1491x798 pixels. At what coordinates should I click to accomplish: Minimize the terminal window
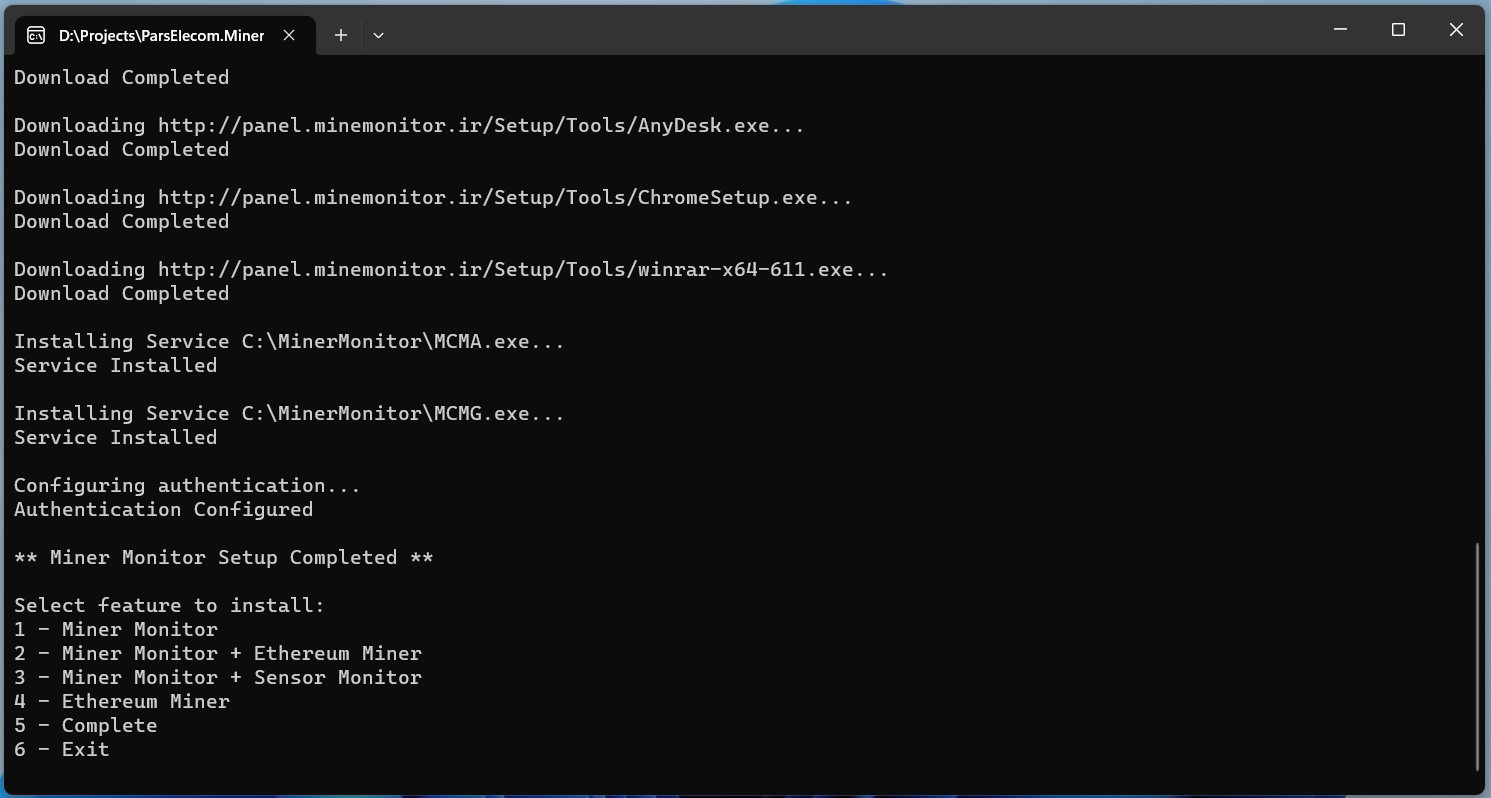(1341, 30)
